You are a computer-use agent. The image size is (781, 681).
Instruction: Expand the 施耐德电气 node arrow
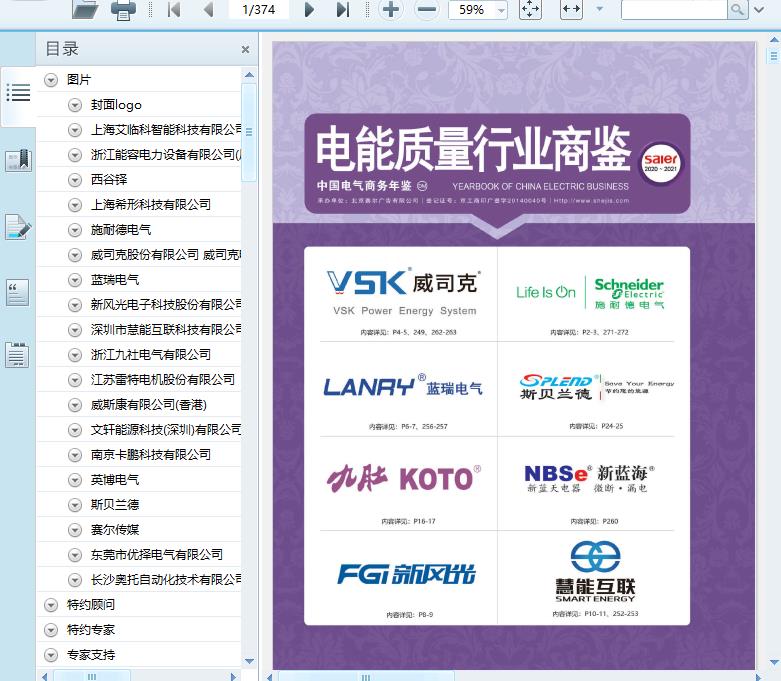click(75, 230)
